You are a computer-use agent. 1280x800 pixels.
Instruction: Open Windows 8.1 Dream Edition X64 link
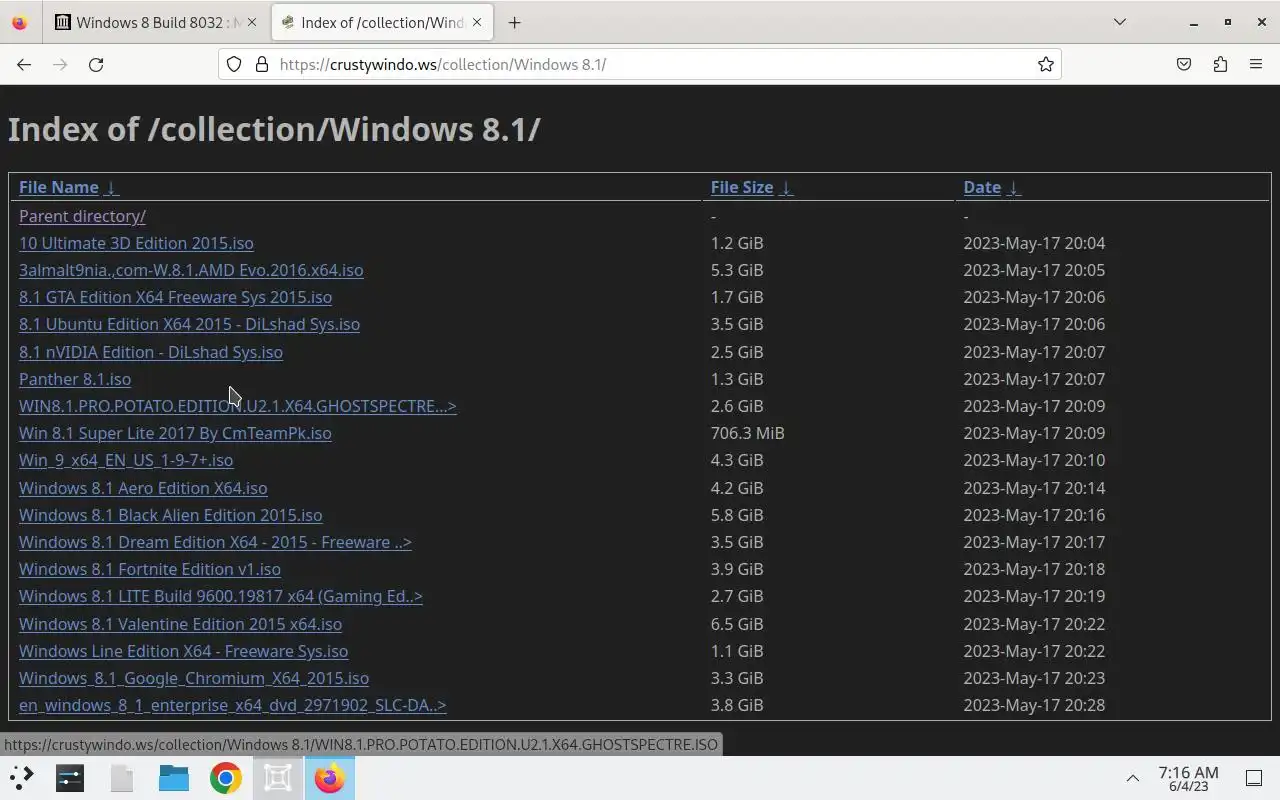(x=215, y=542)
